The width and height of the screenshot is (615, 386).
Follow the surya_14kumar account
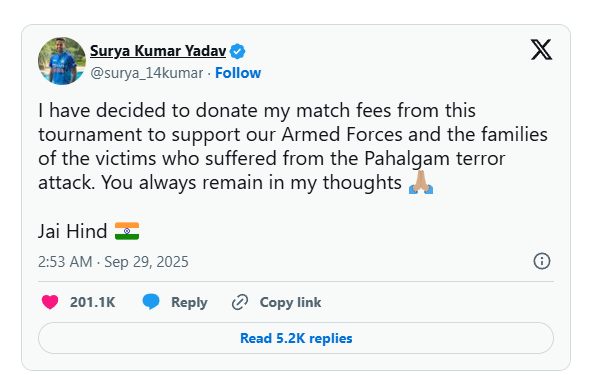[238, 73]
